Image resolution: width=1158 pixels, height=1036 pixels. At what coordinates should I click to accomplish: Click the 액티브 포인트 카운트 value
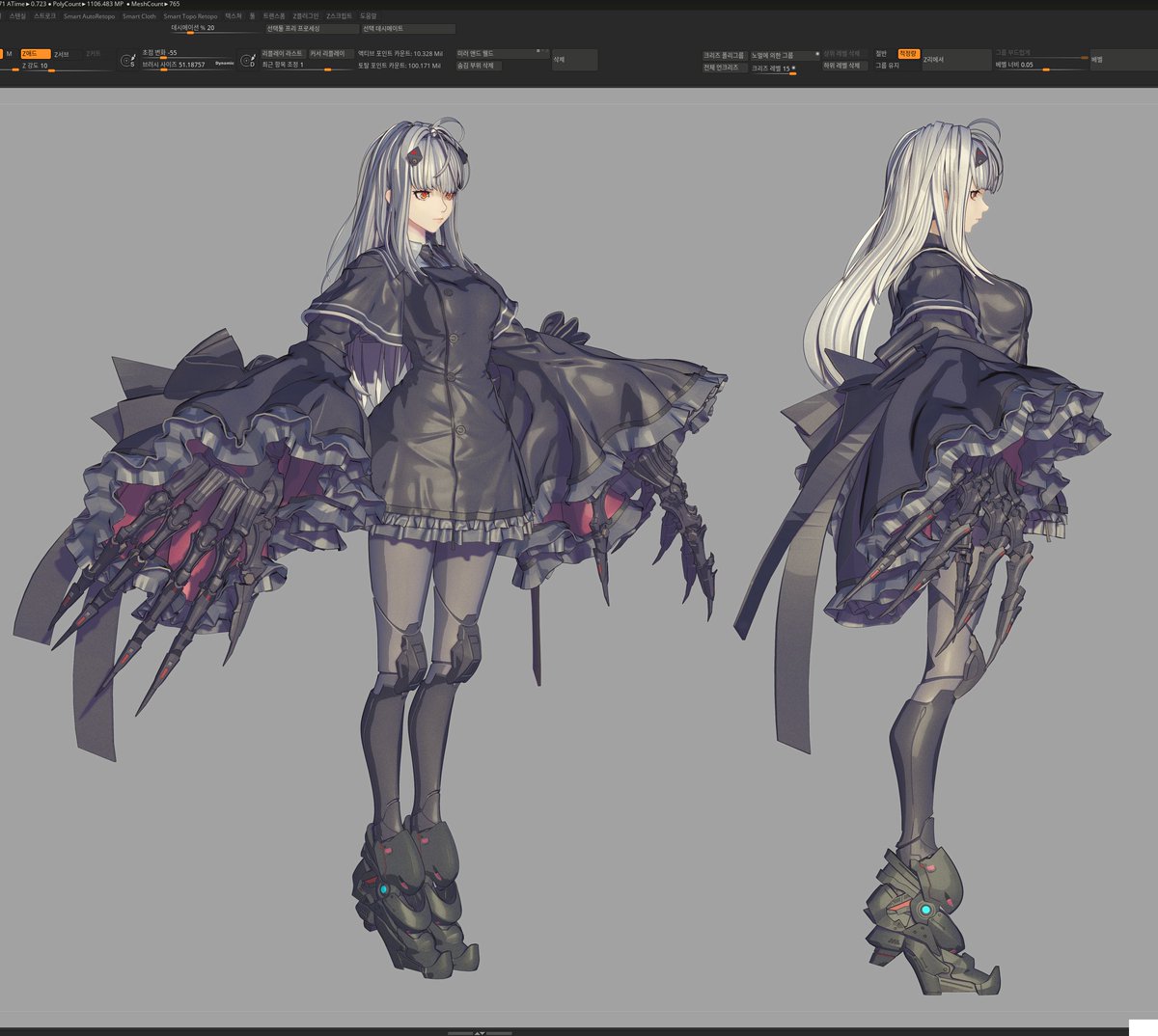[400, 53]
